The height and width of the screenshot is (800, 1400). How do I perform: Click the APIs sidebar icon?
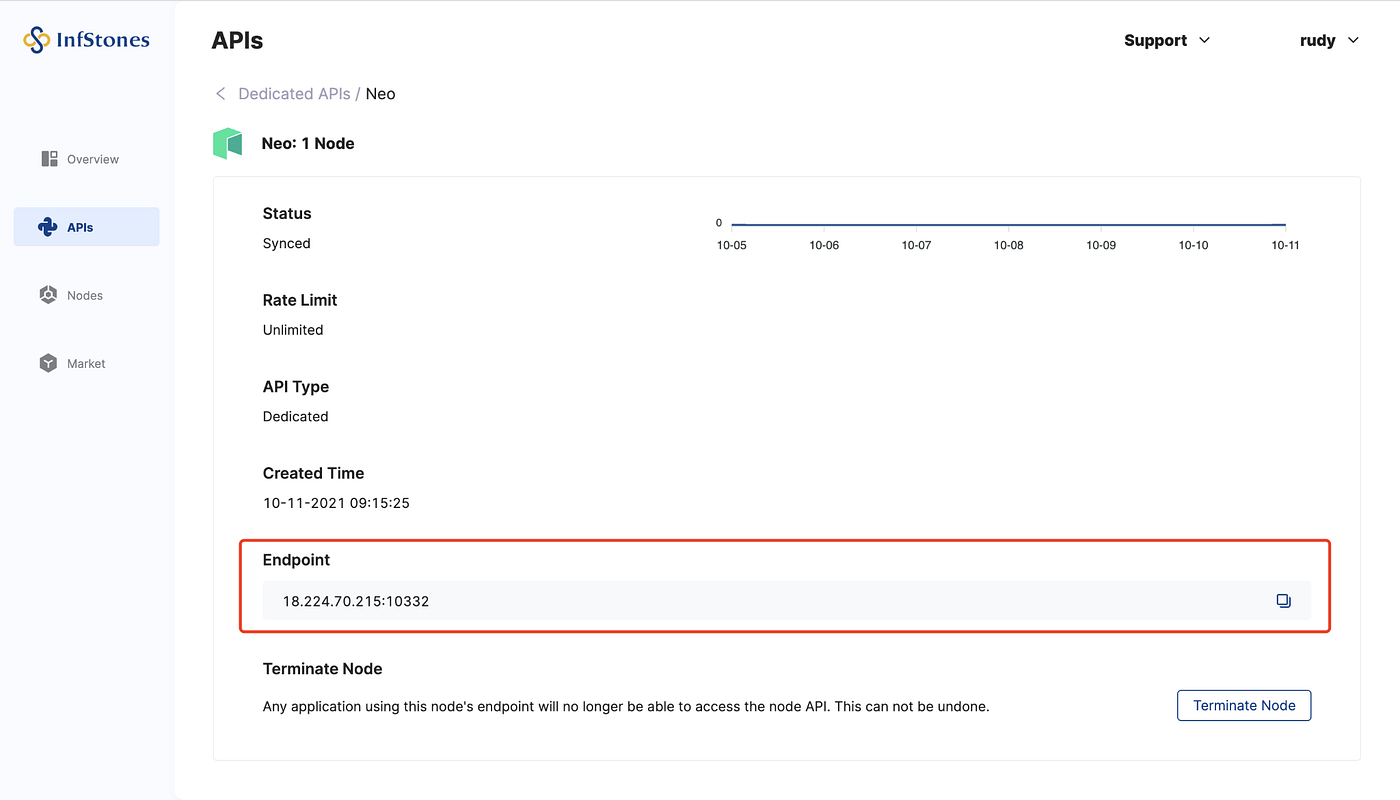(47, 227)
